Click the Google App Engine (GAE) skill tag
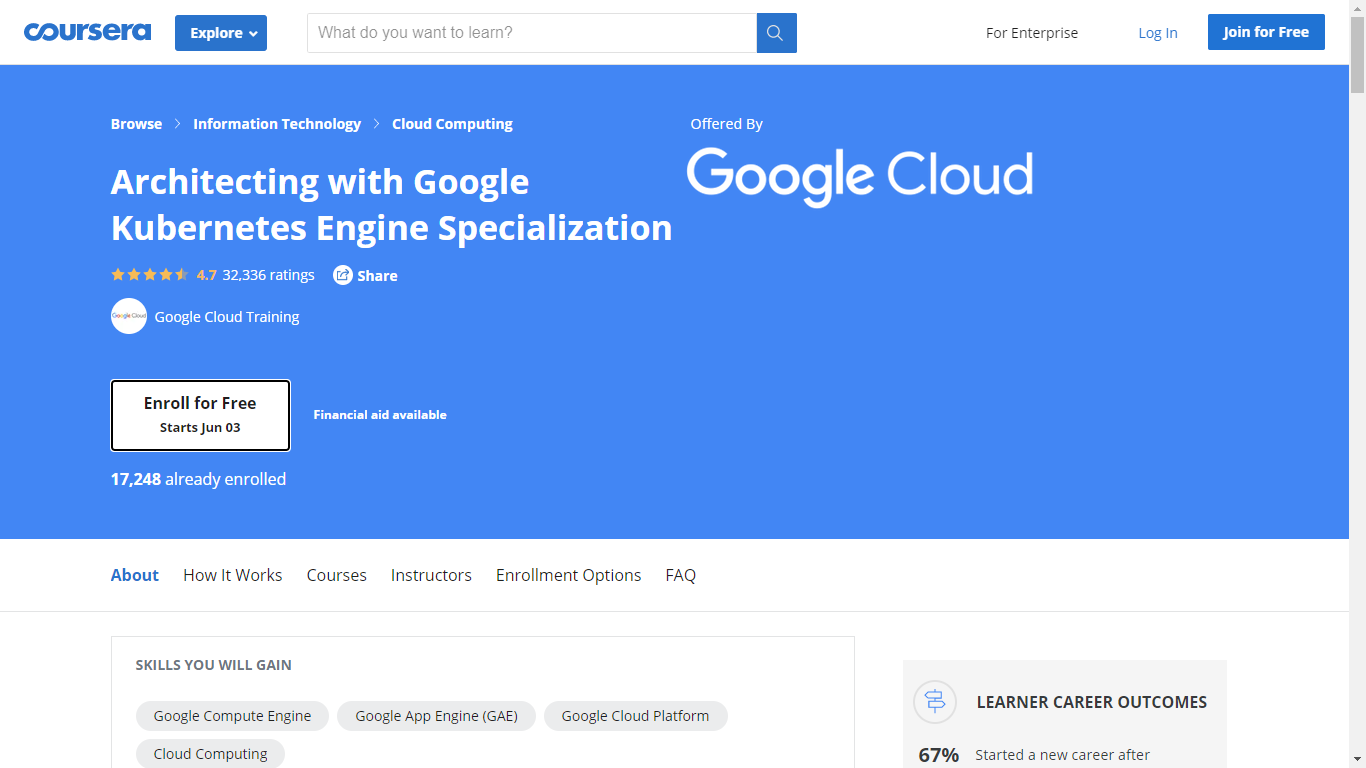Image resolution: width=1366 pixels, height=768 pixels. [x=436, y=716]
